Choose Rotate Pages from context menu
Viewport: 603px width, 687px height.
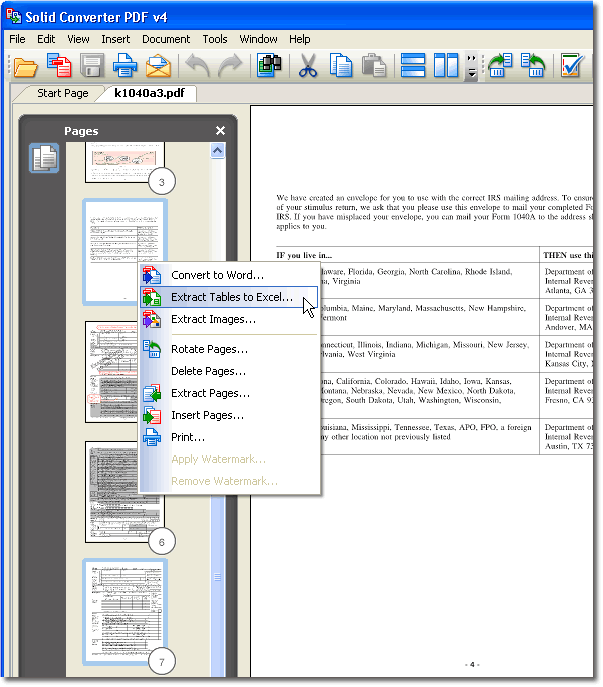(209, 349)
